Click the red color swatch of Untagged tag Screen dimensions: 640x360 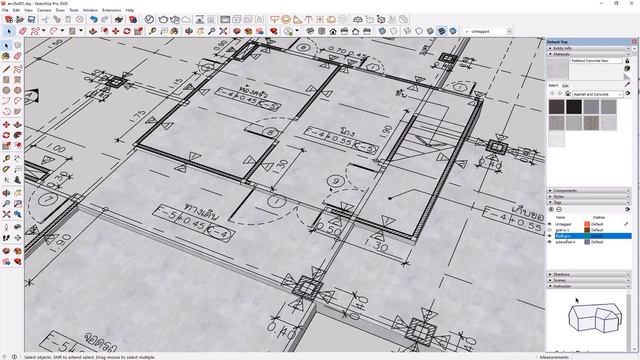tap(587, 224)
